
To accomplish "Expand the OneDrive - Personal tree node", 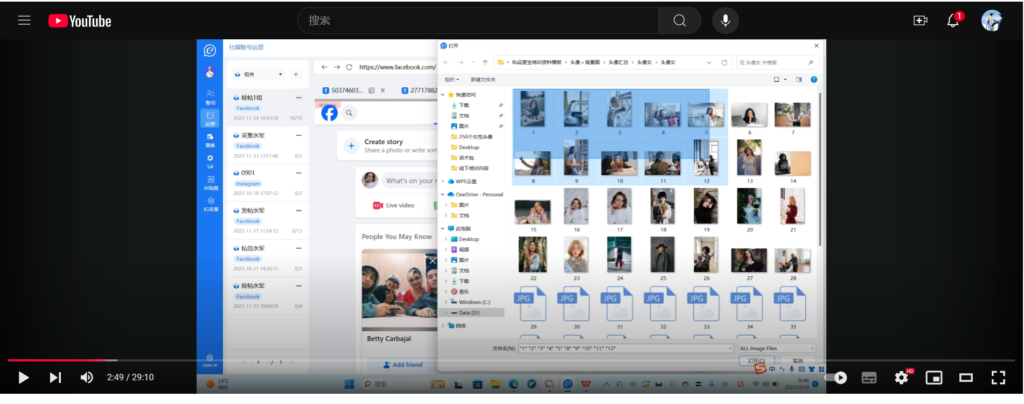I will (x=445, y=194).
